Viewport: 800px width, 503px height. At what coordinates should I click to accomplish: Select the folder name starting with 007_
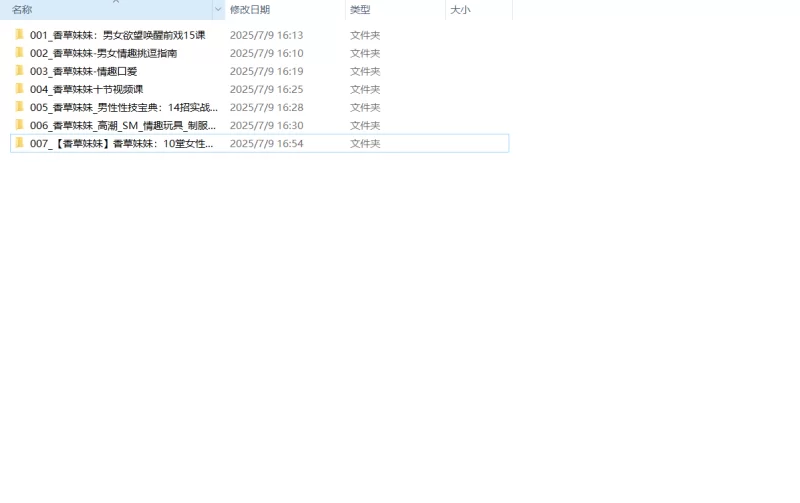click(x=121, y=144)
